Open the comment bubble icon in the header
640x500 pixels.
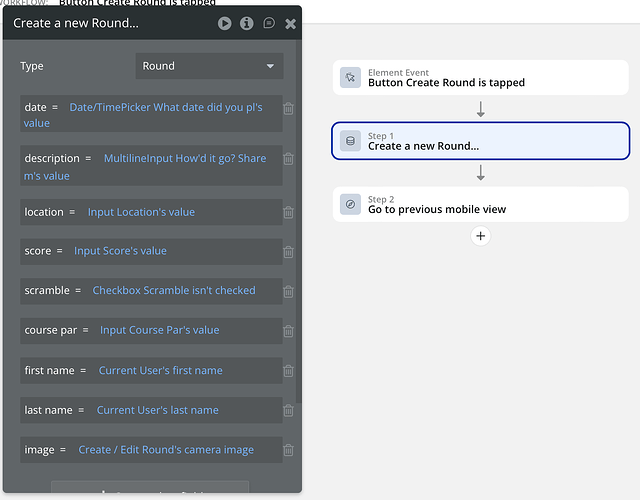(x=269, y=23)
